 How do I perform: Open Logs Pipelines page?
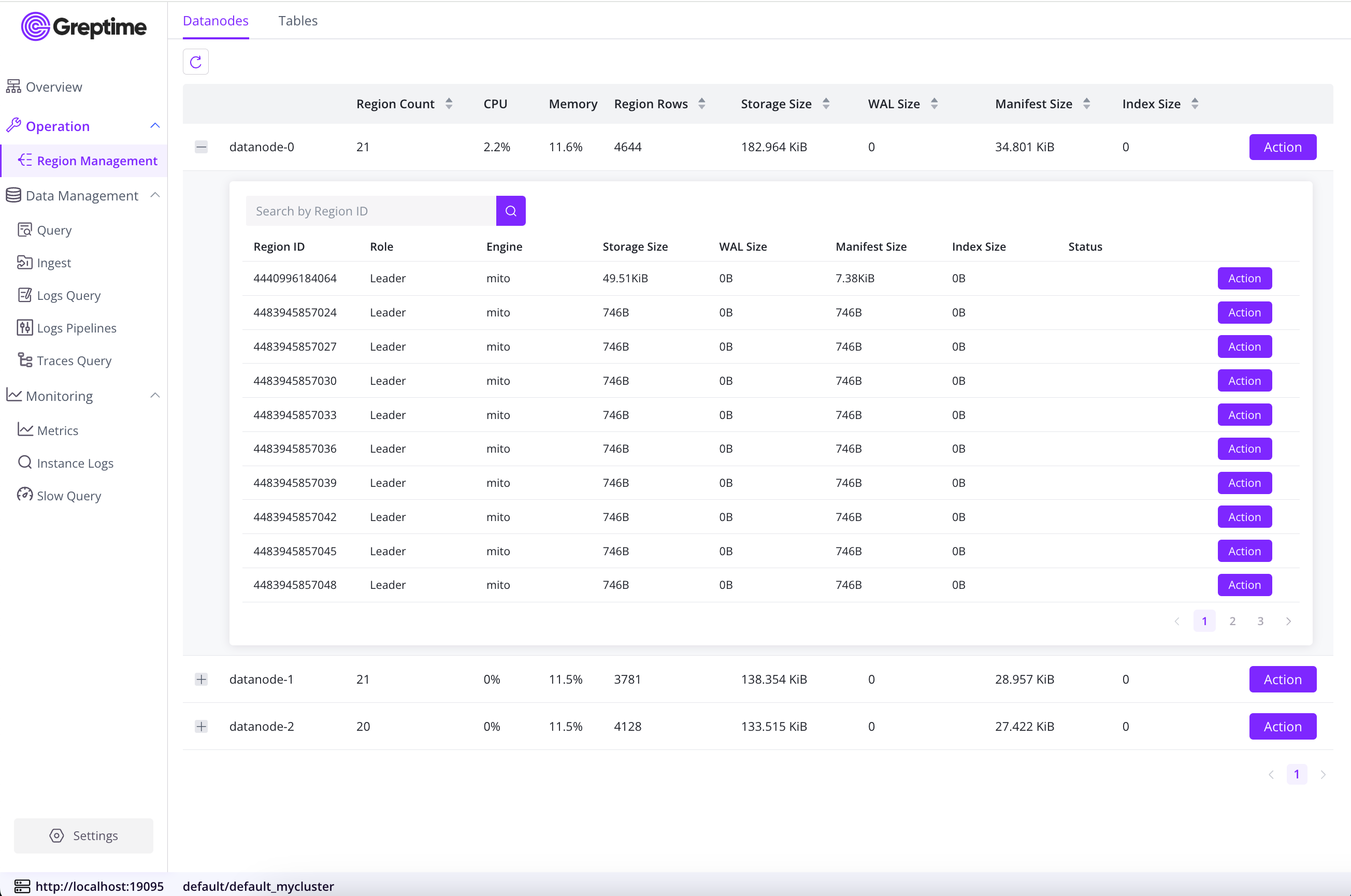coord(76,328)
